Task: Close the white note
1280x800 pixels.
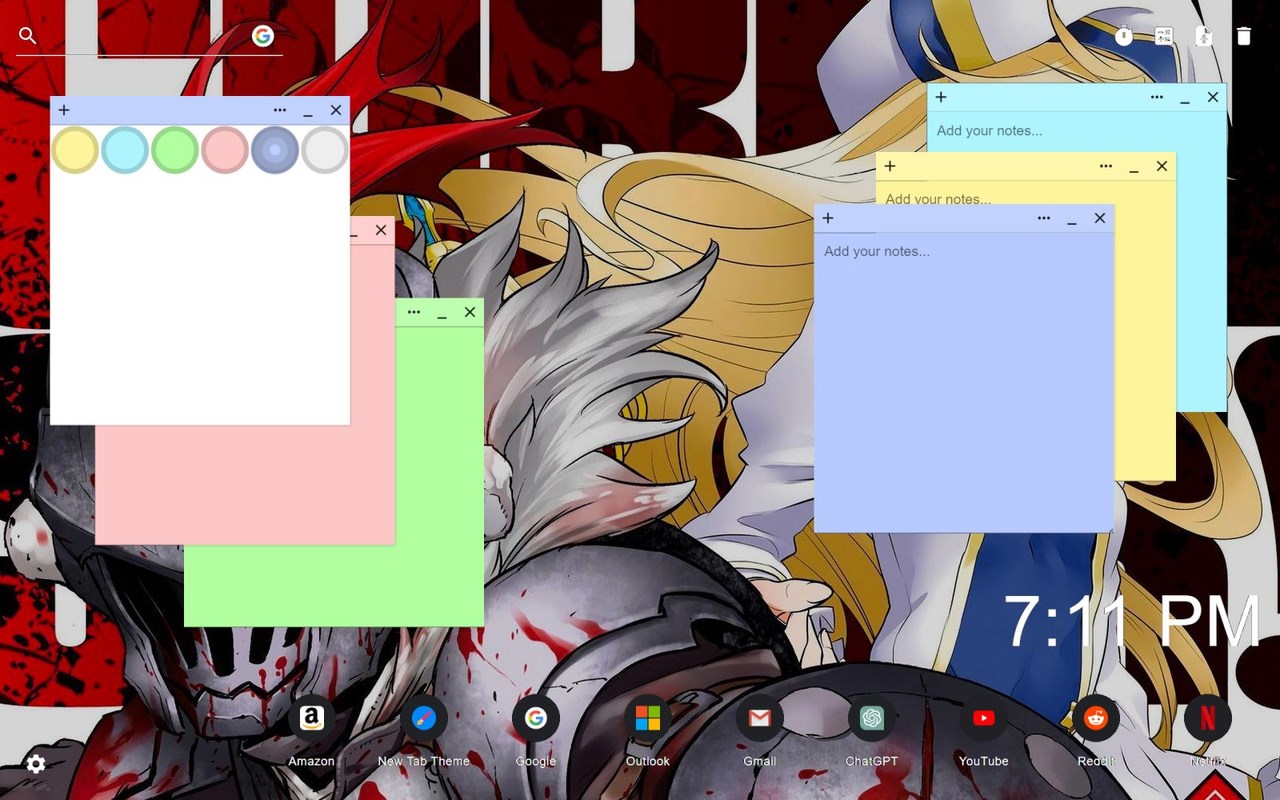Action: (336, 110)
